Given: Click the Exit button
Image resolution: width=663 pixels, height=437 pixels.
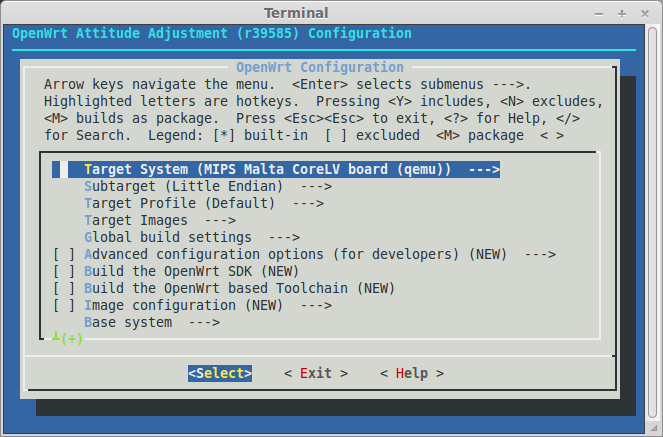Looking at the screenshot, I should pyautogui.click(x=316, y=373).
